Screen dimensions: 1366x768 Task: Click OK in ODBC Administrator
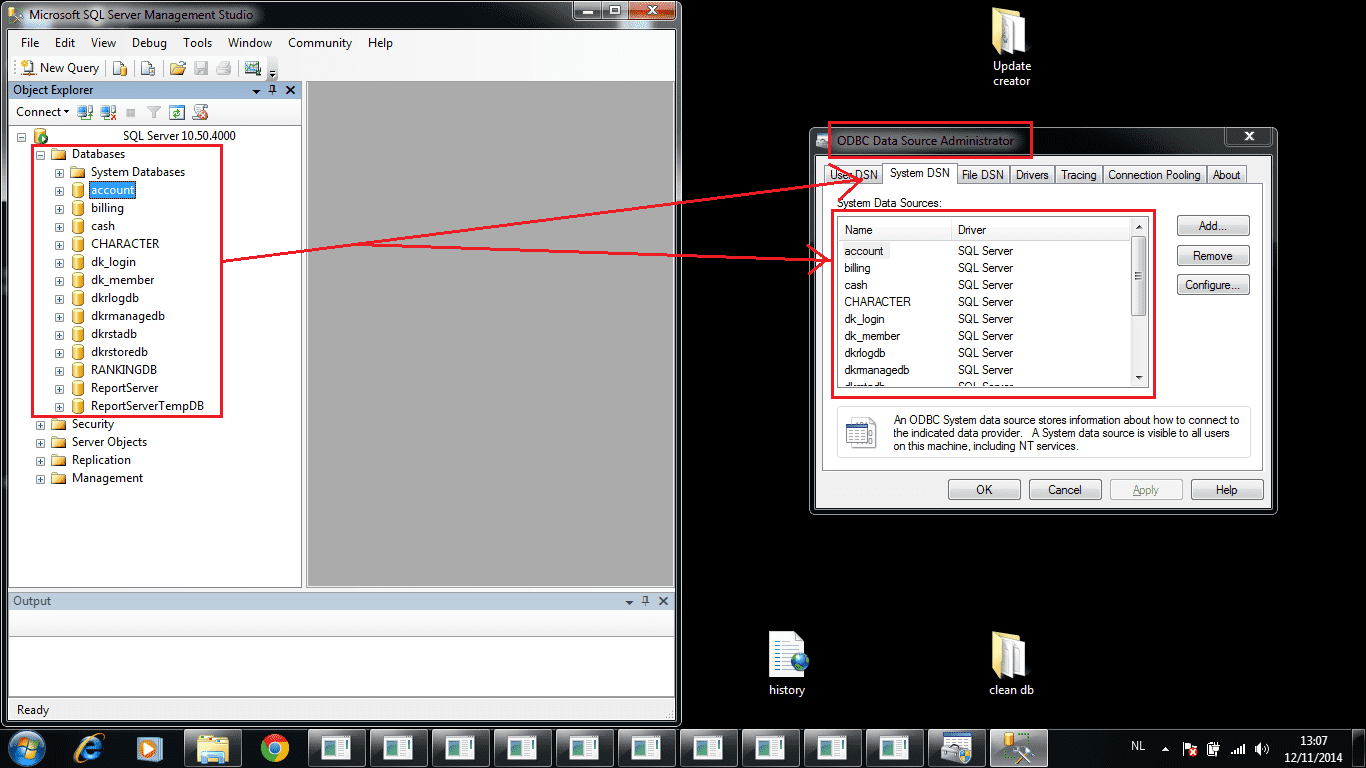click(984, 490)
